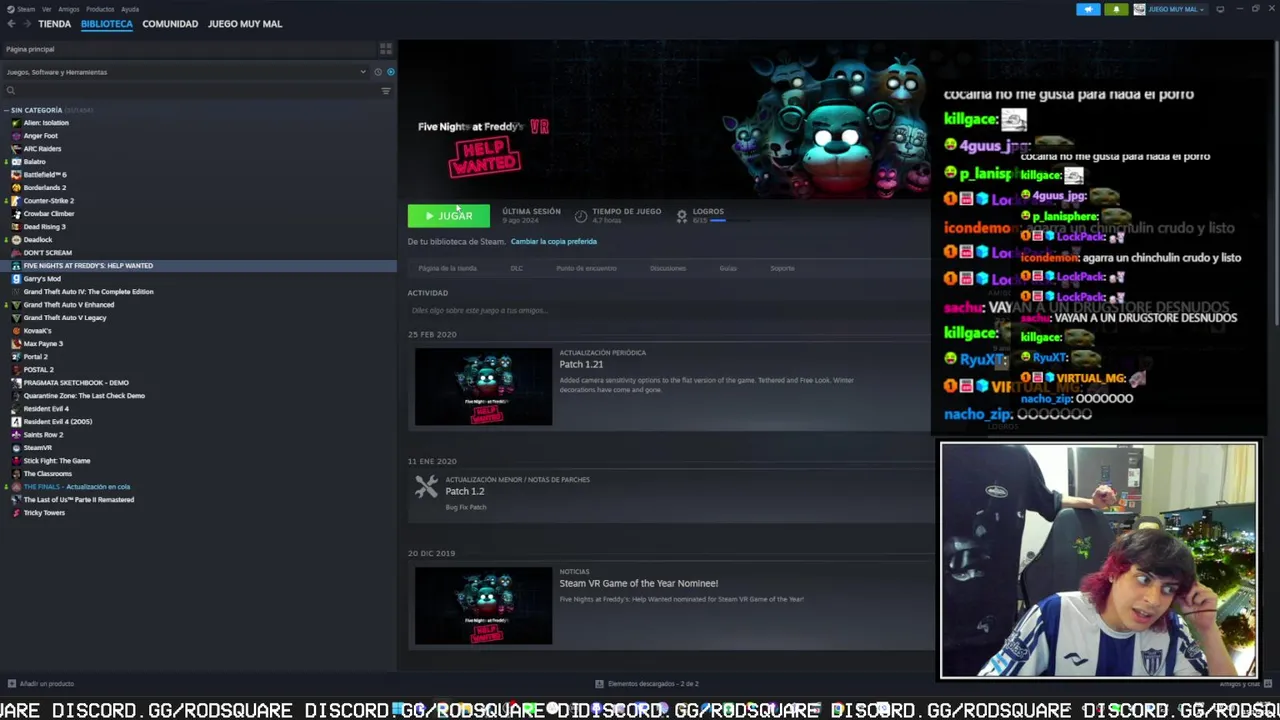Open the Productos menu
This screenshot has height=720, width=1280.
100,9
